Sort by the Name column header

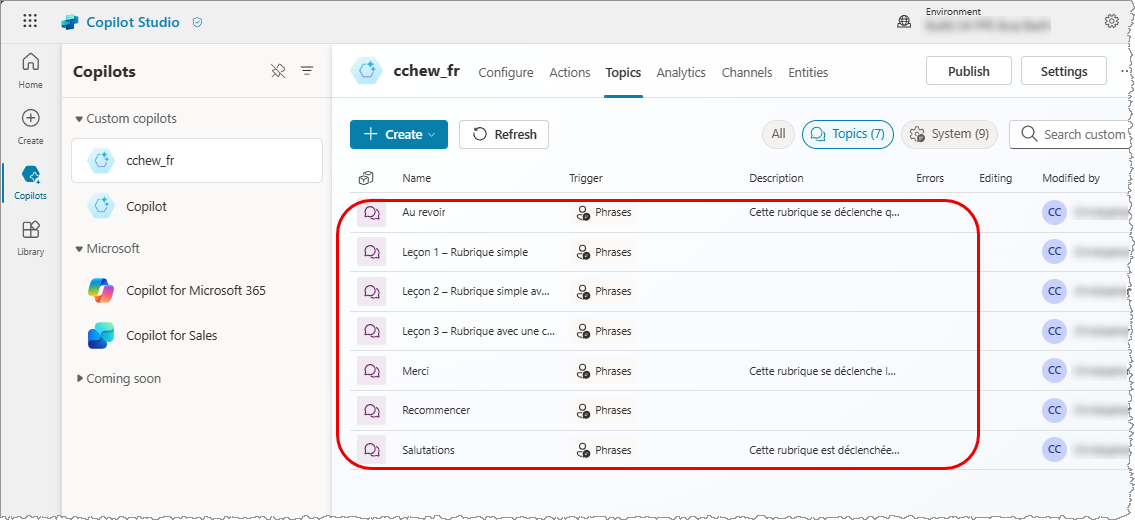[416, 178]
